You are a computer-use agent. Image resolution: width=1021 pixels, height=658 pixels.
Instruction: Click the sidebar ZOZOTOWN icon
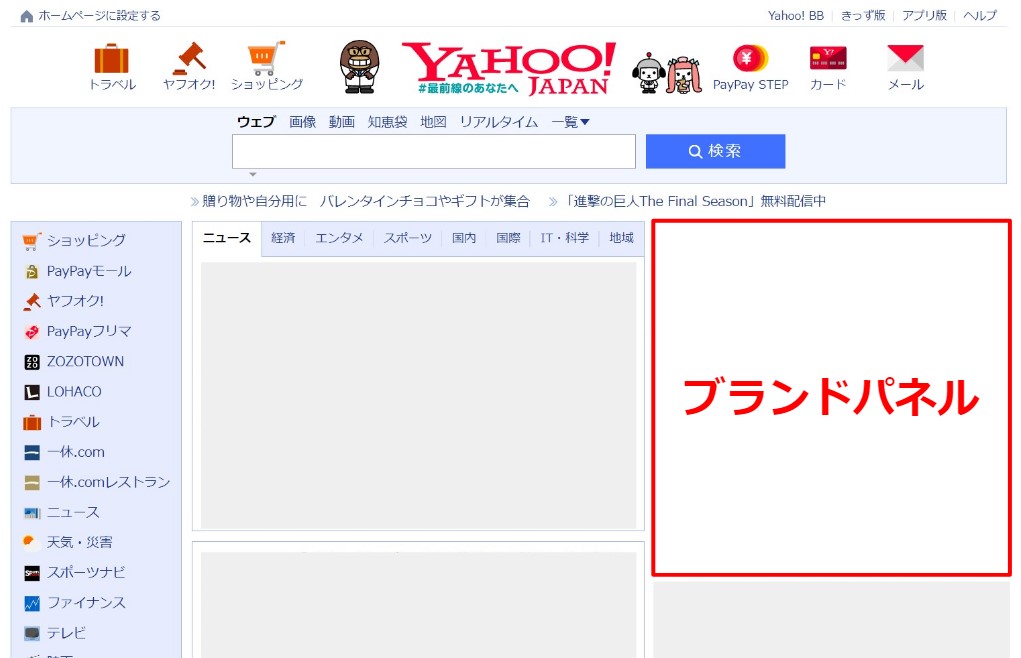(x=32, y=362)
